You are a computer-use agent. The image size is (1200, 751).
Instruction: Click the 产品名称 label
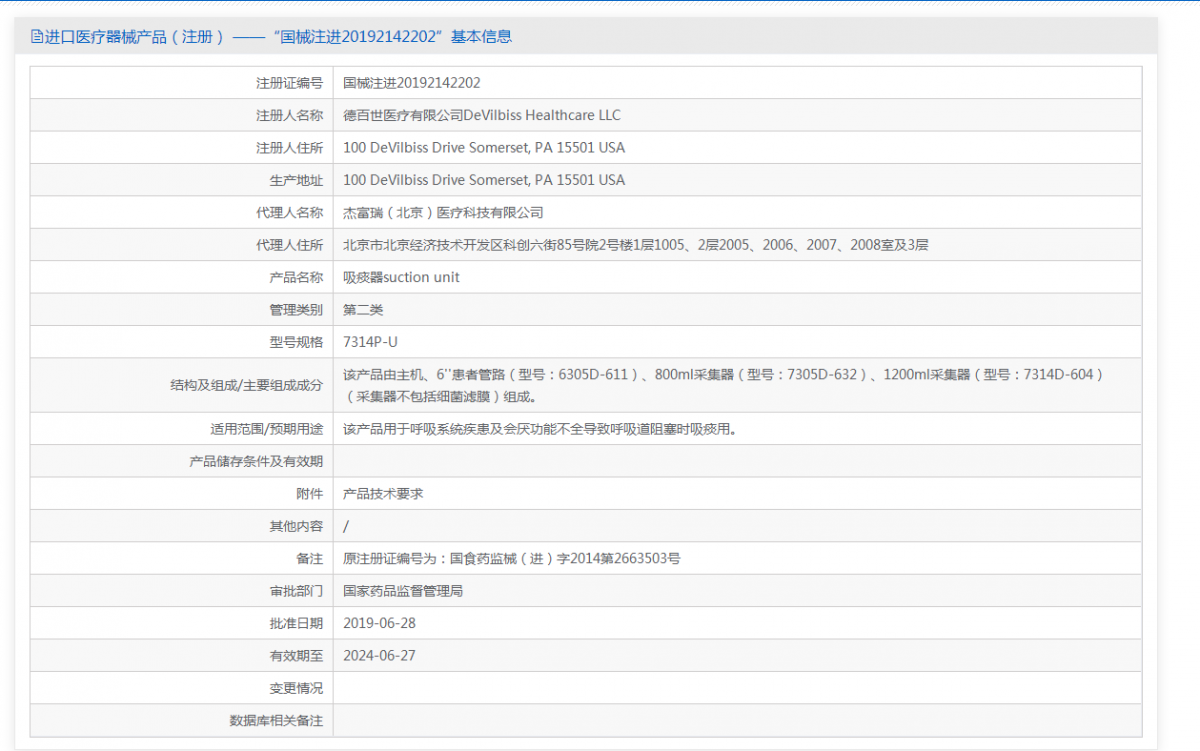pyautogui.click(x=297, y=277)
